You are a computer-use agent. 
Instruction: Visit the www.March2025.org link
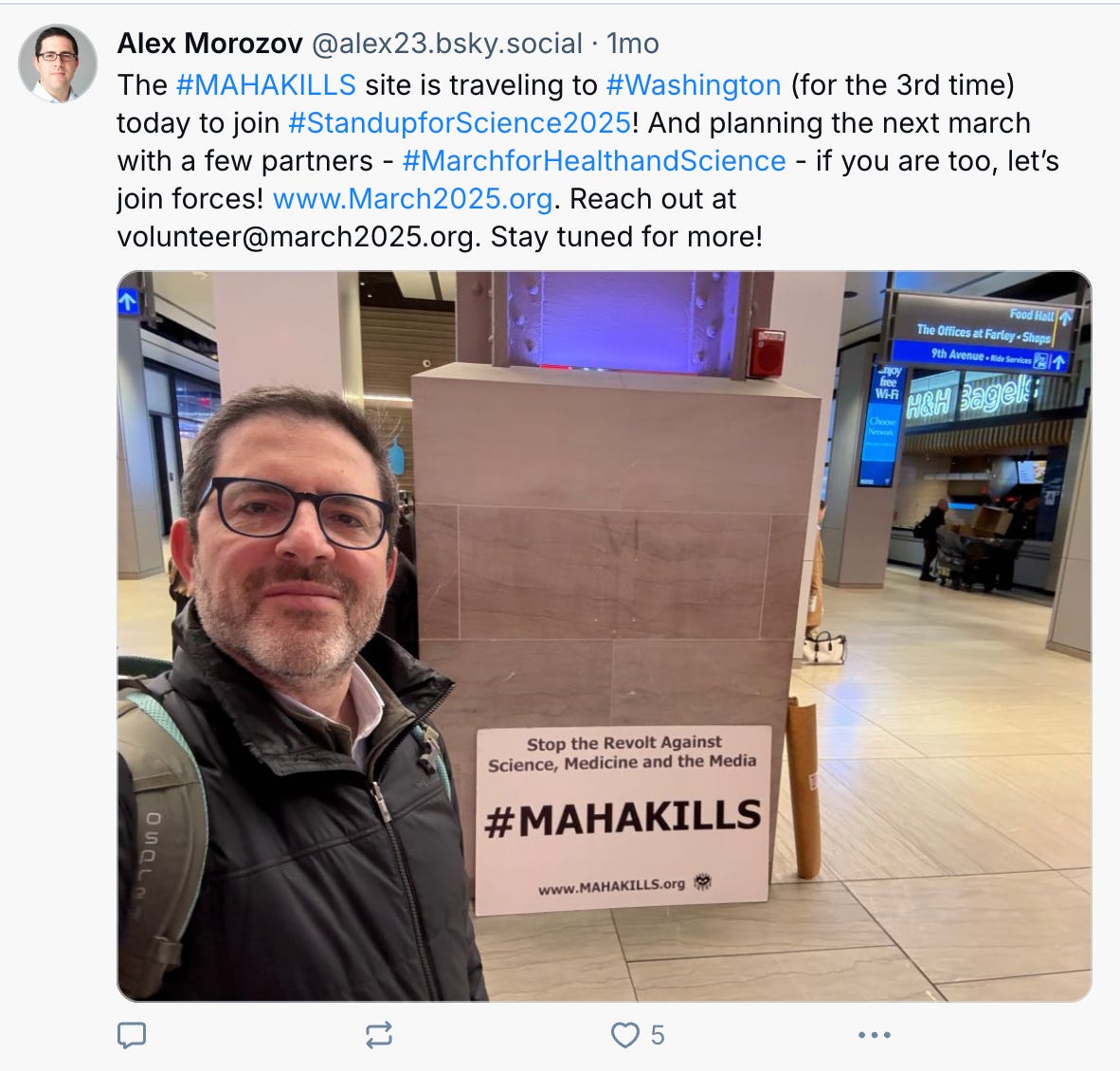pos(412,199)
